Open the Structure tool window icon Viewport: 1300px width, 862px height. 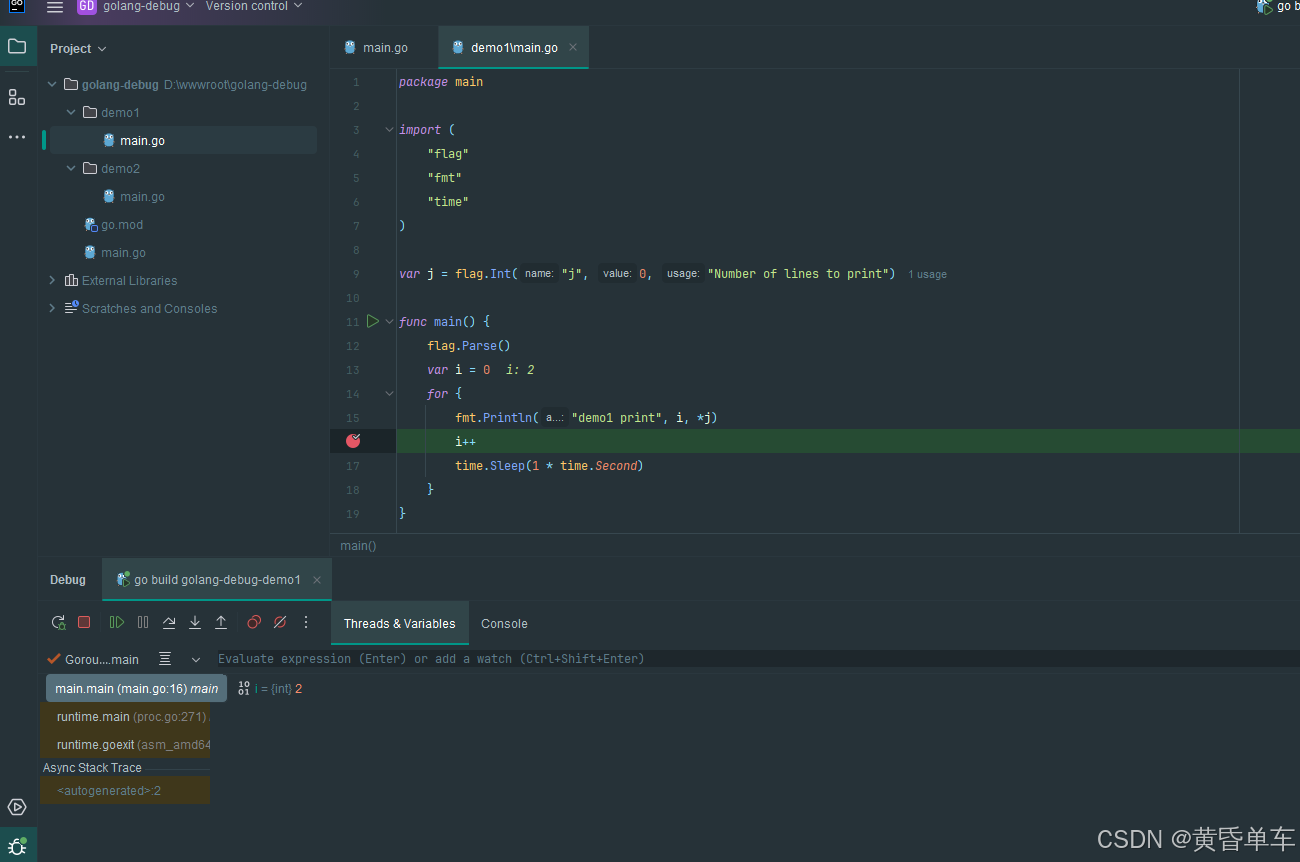[x=17, y=97]
